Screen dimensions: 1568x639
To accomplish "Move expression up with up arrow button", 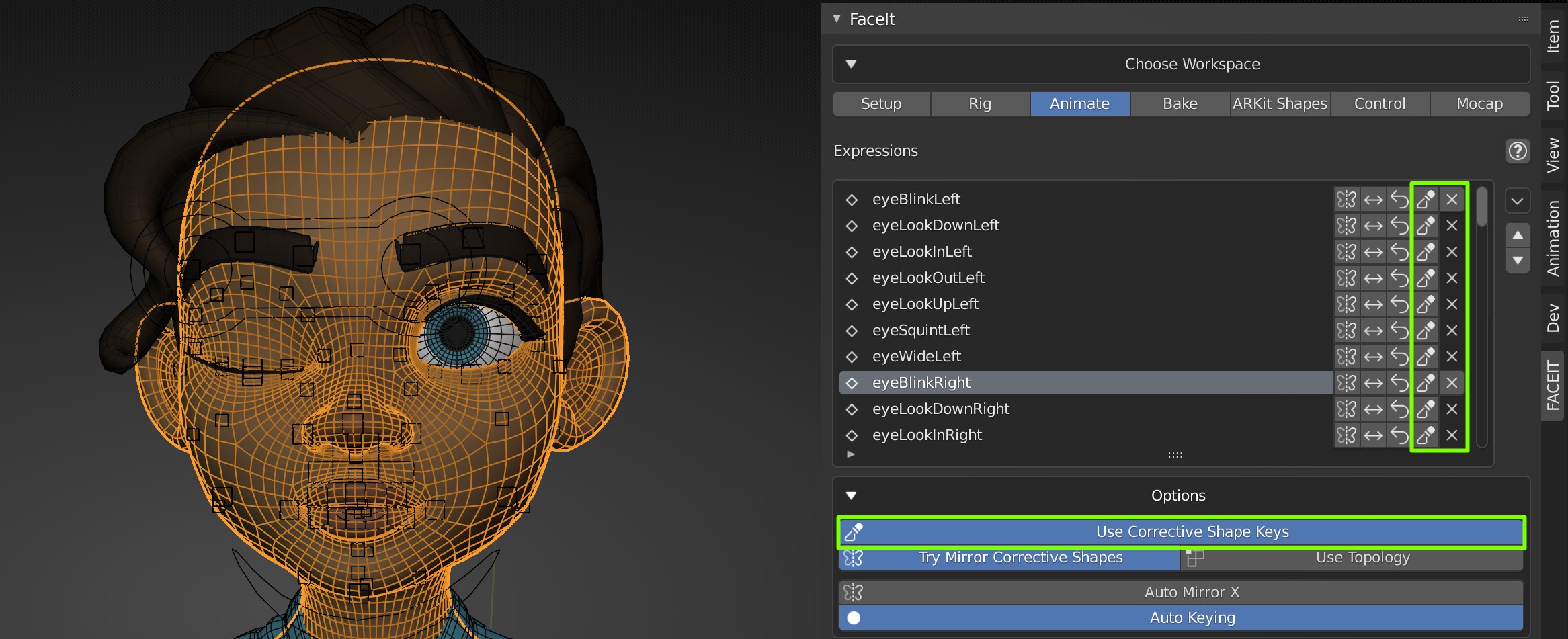I will click(1518, 236).
